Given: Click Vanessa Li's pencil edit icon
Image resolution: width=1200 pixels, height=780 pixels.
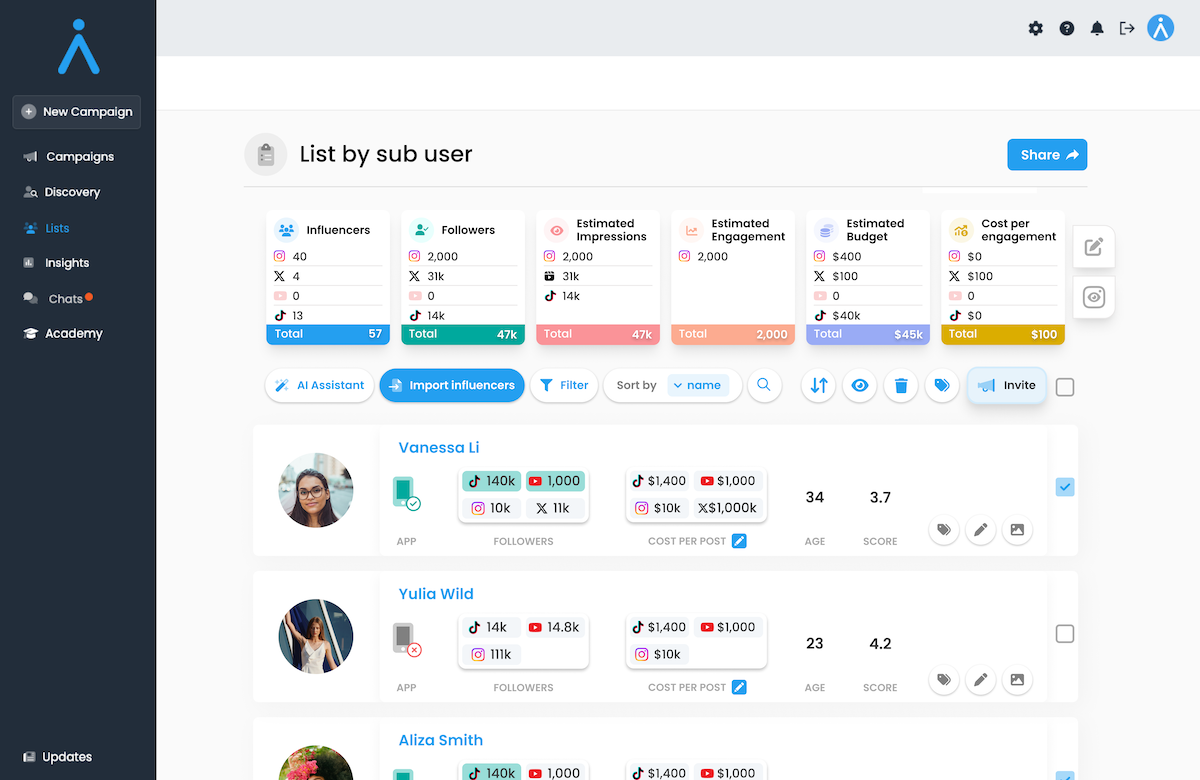Looking at the screenshot, I should 981,530.
